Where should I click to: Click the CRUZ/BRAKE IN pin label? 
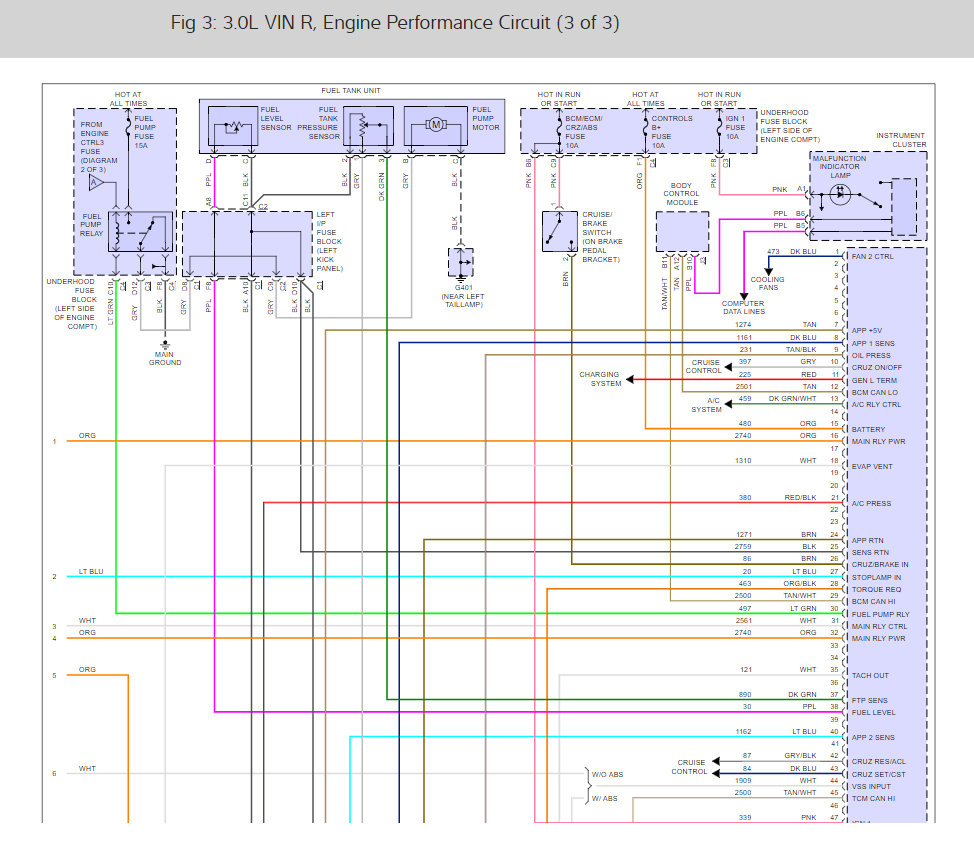(x=880, y=565)
